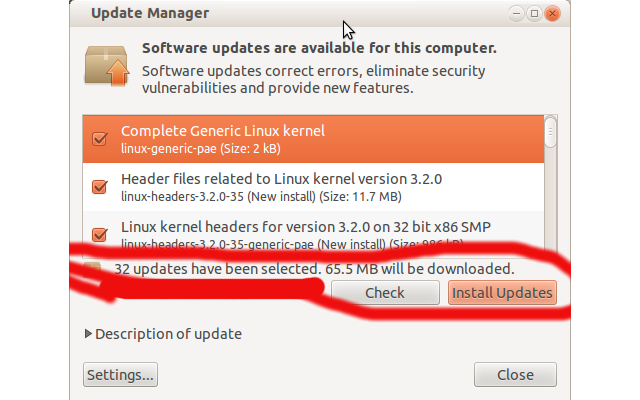
Task: Click the "32 updates have been selected" status text
Action: point(314,269)
